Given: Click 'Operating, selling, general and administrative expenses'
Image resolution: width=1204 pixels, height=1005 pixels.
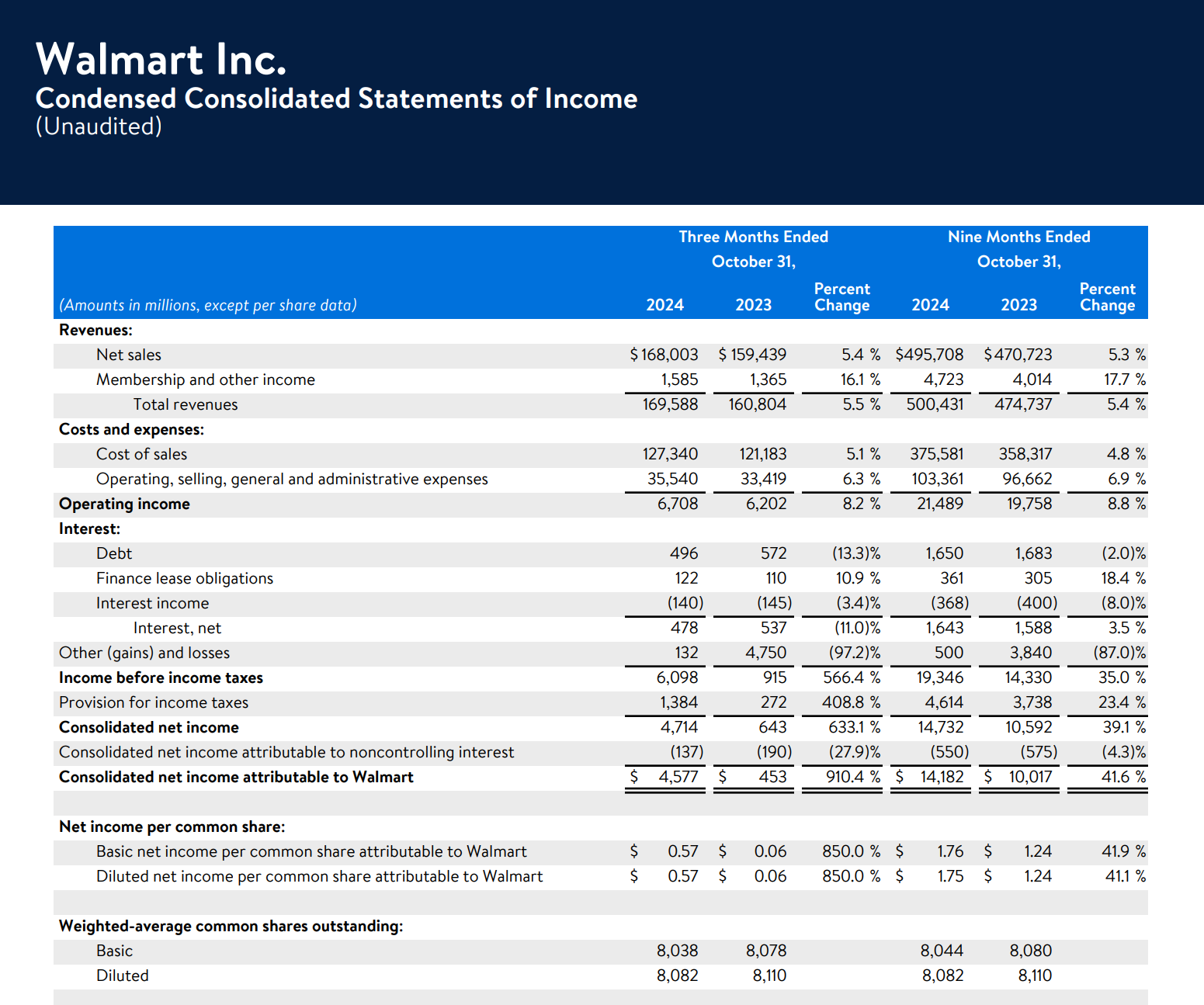Looking at the screenshot, I should [x=292, y=479].
